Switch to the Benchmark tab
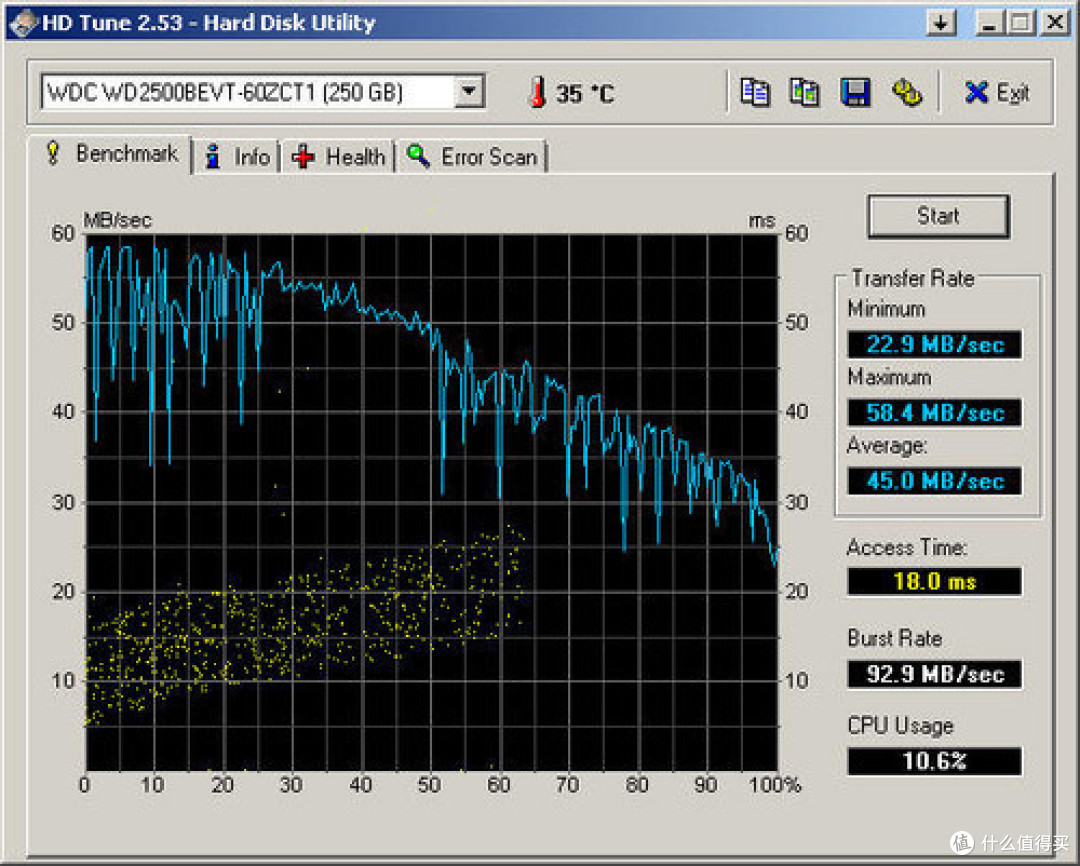The width and height of the screenshot is (1080, 866). pos(110,154)
